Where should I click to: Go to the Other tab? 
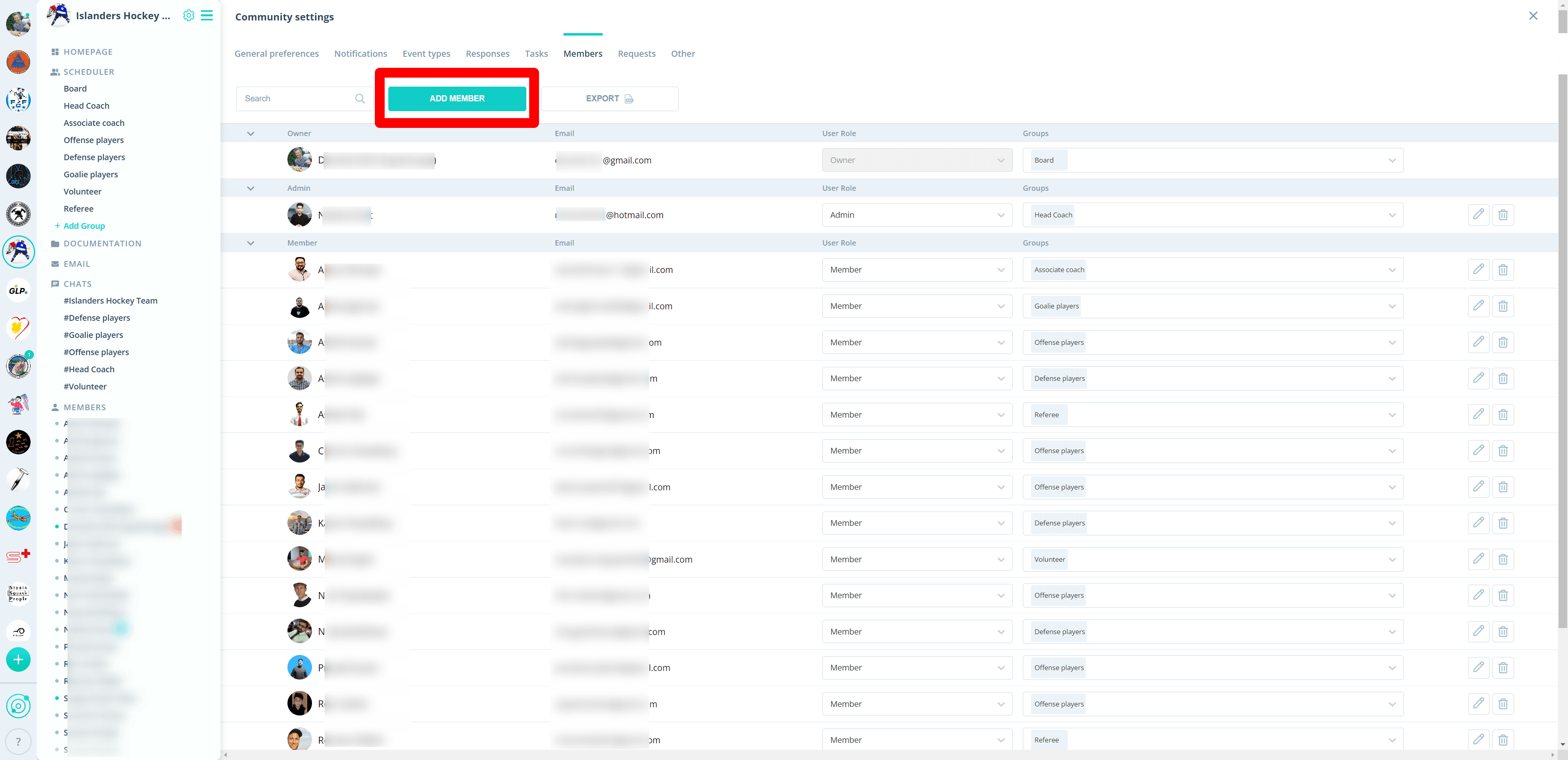[682, 54]
